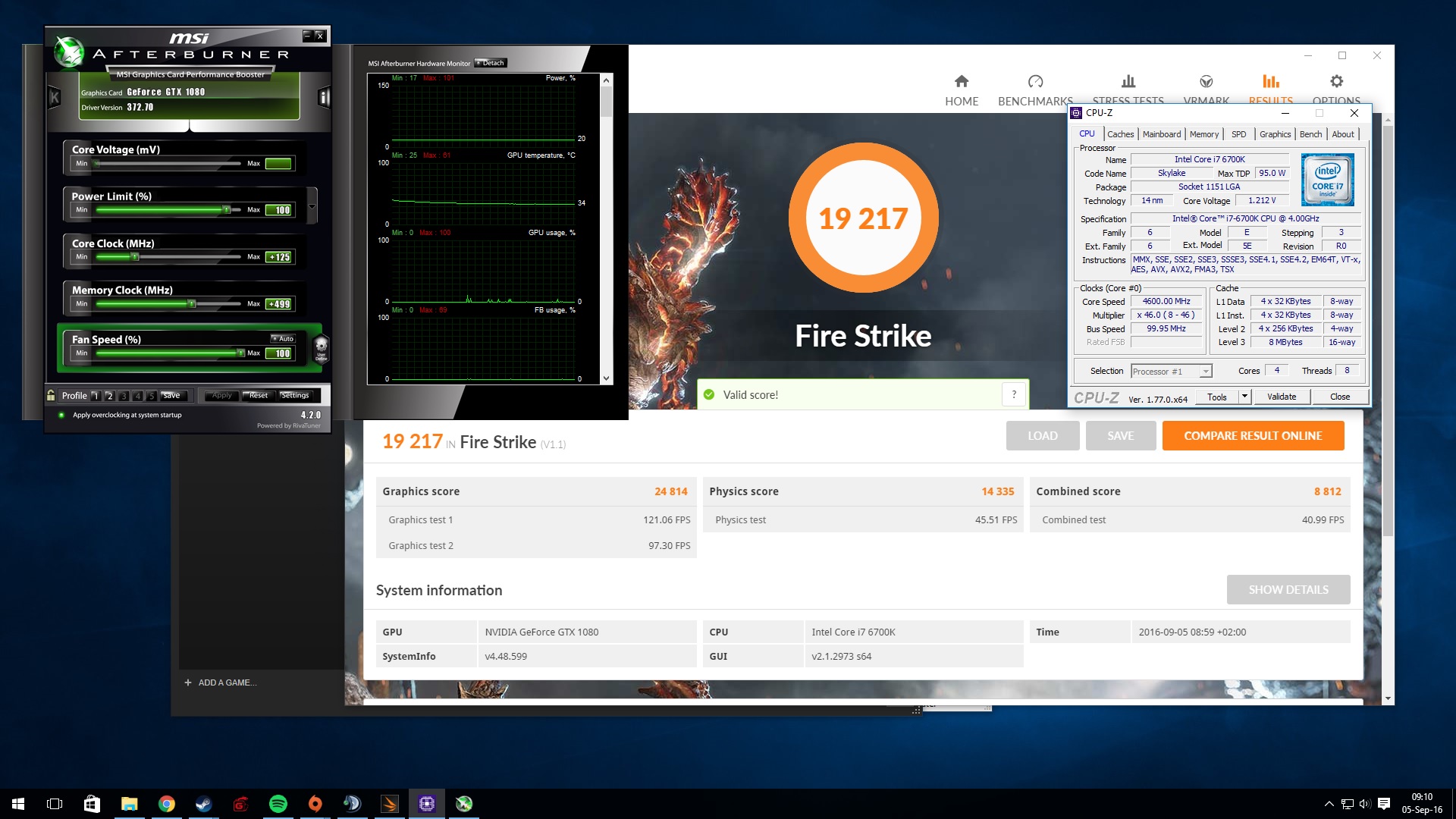The height and width of the screenshot is (819, 1456).
Task: Switch to Spotify on taskbar
Action: point(278,804)
